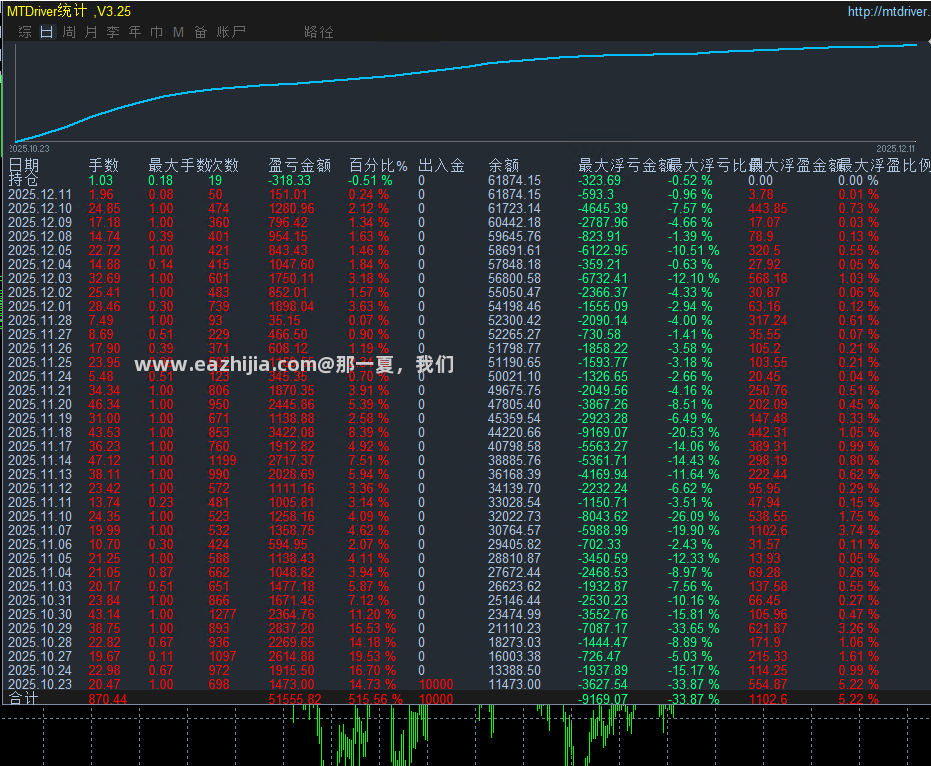Select date 2025.11.18 in the table

click(x=40, y=432)
